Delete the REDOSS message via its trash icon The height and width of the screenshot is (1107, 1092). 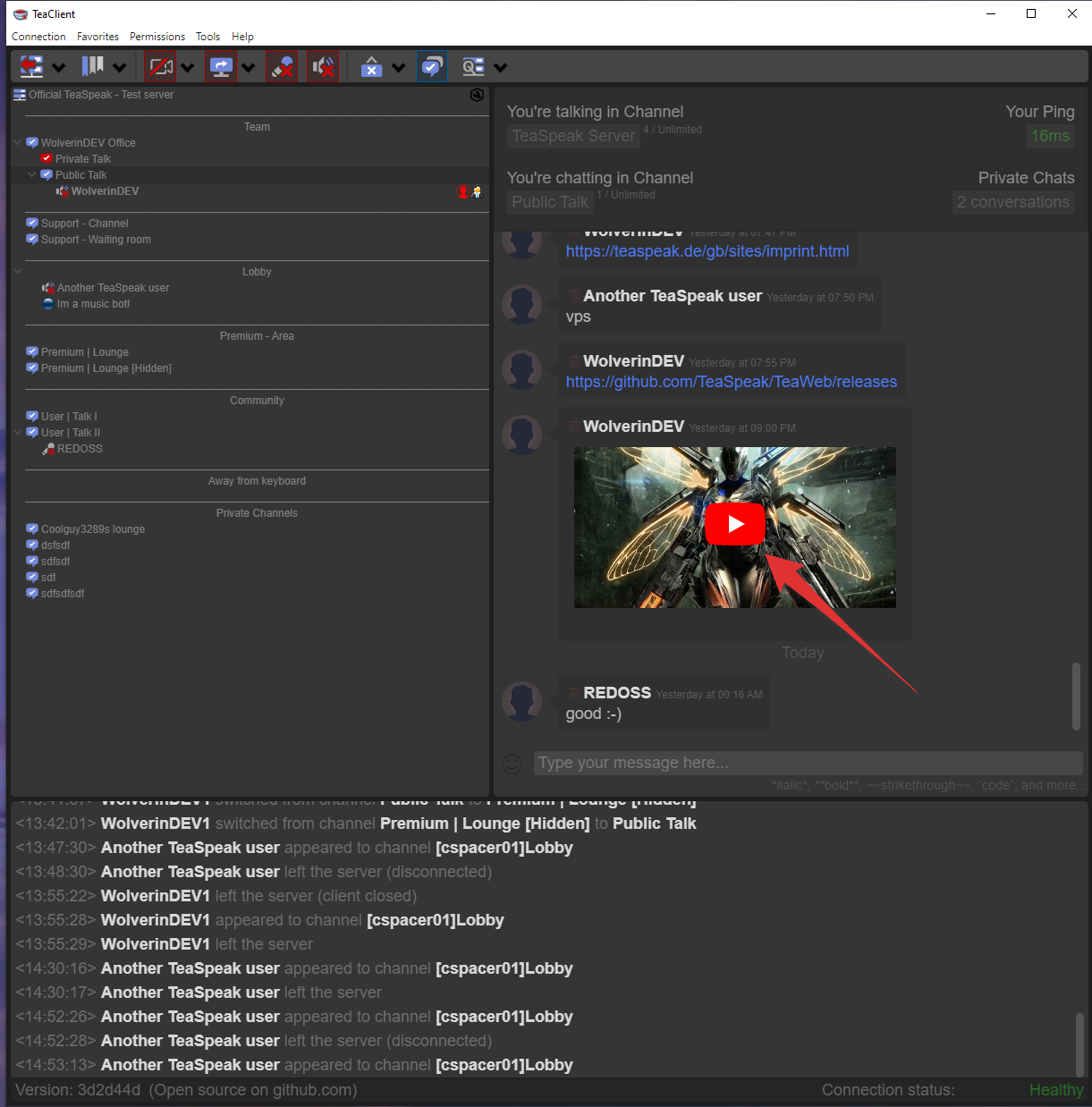573,693
